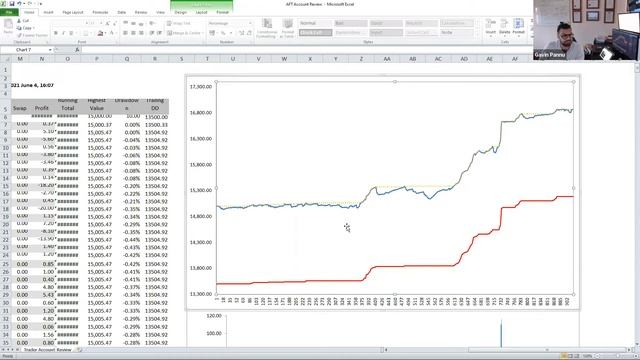
Task: Click the Accounting Number Format icon
Action: pyautogui.click(x=212, y=33)
